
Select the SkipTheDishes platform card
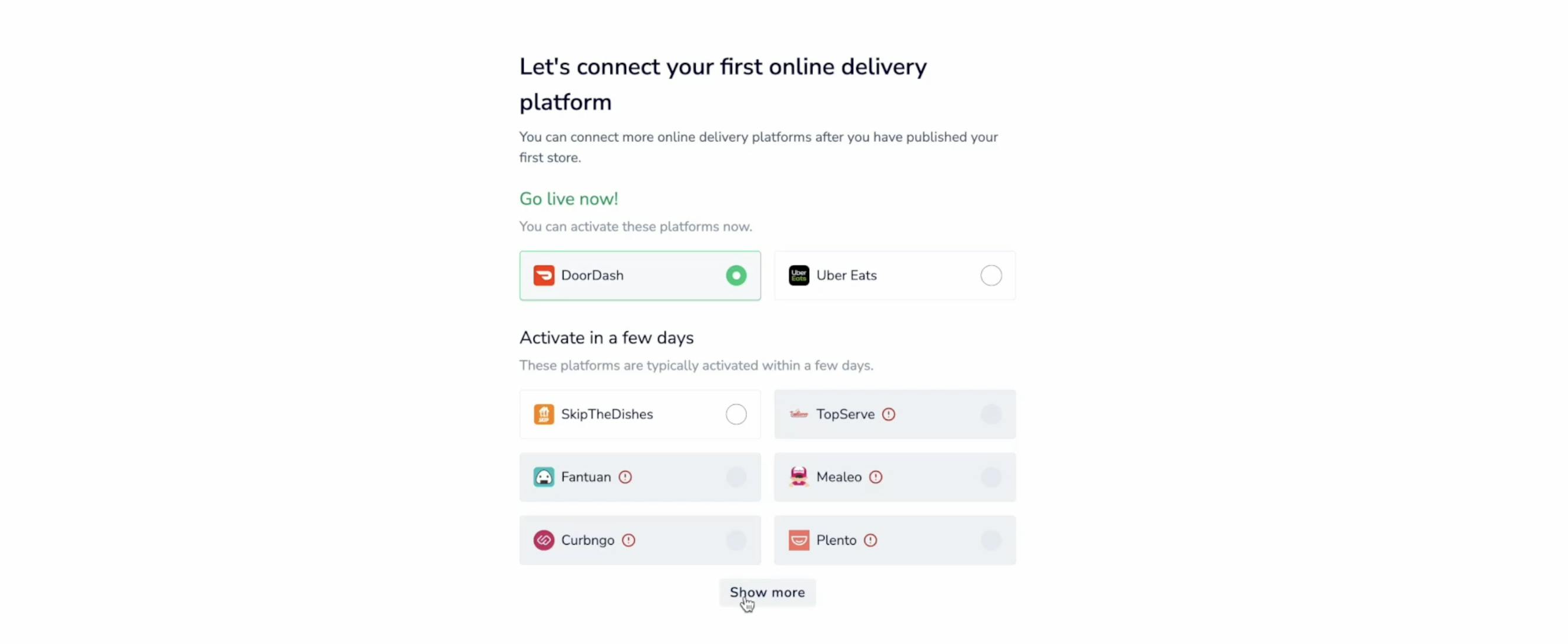[639, 414]
